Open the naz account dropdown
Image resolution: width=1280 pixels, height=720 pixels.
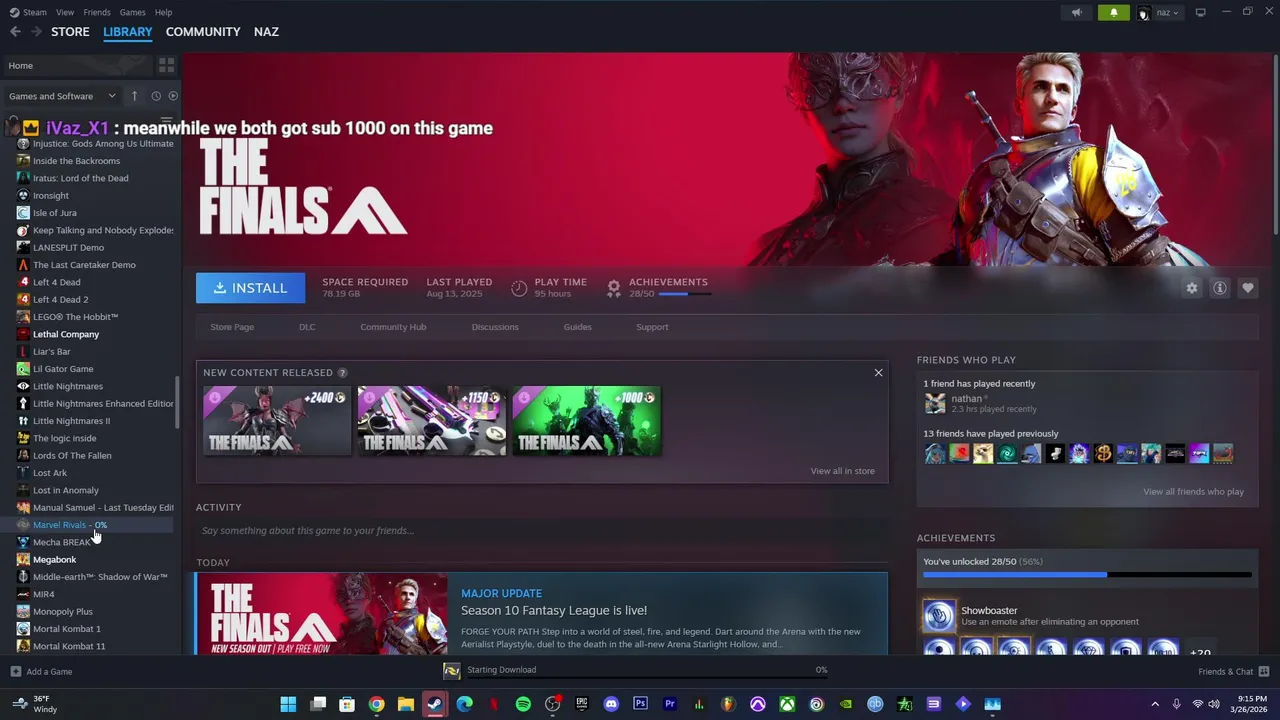point(1160,12)
